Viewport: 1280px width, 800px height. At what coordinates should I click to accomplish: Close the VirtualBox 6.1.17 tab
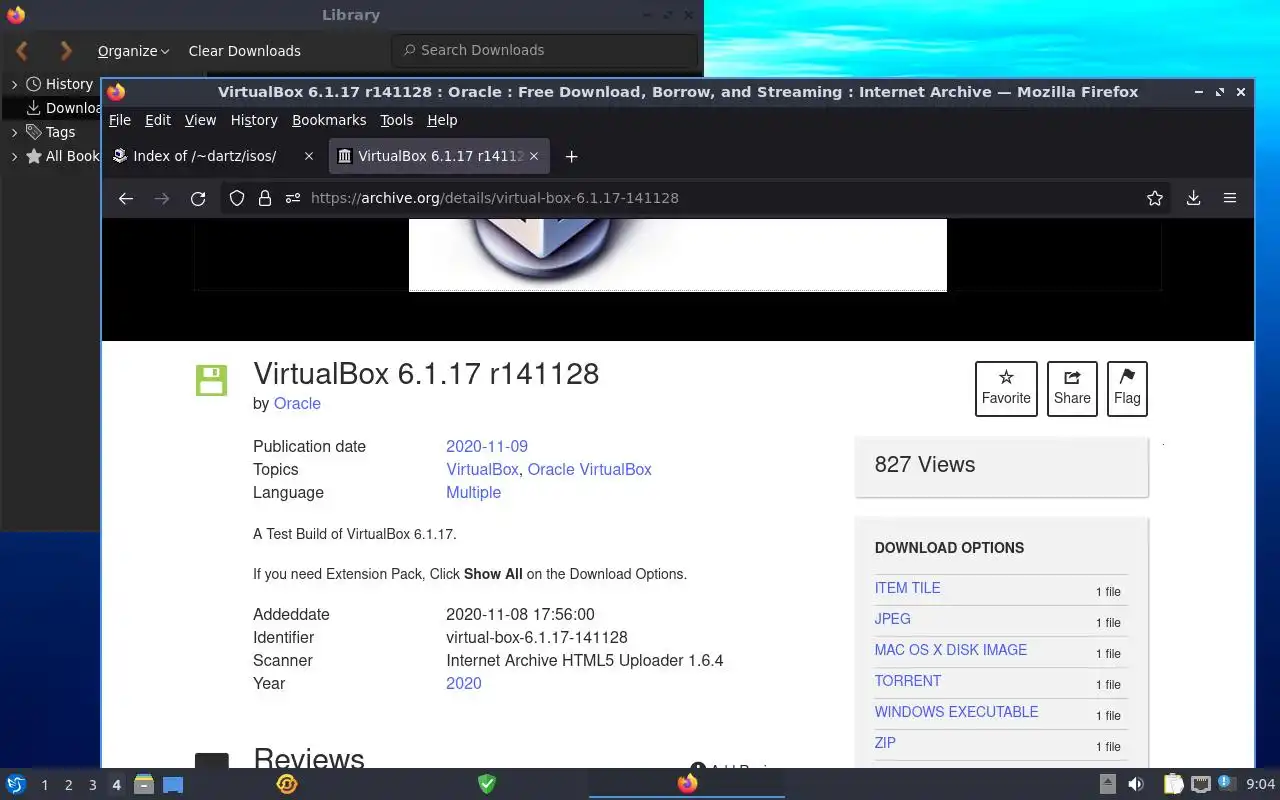coord(534,156)
